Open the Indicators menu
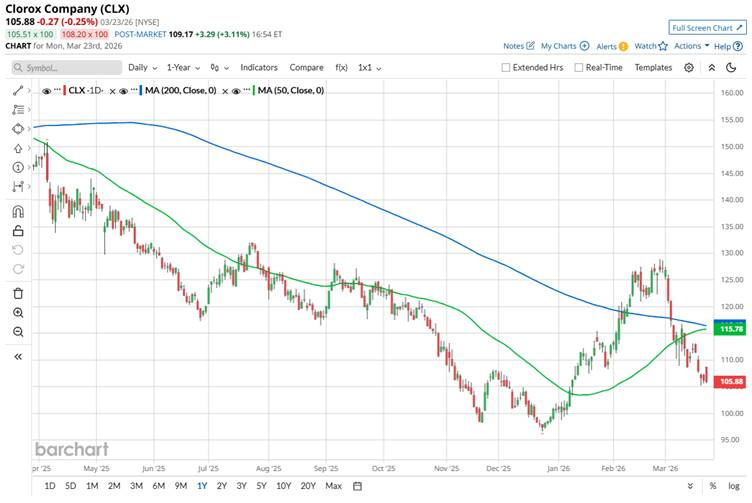 click(258, 67)
